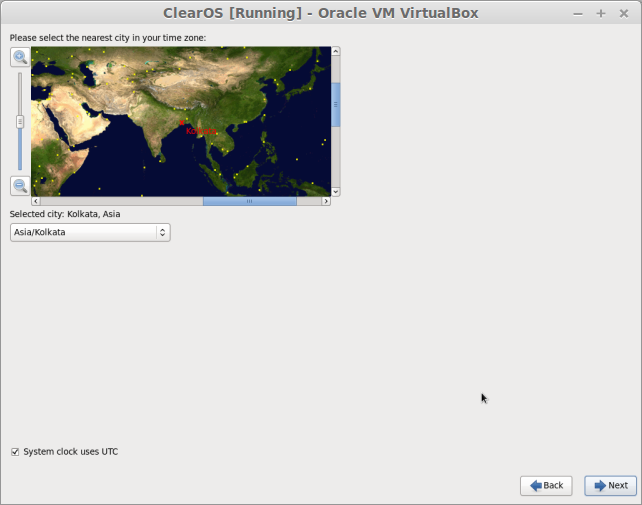Open the Asia/Kolkata time zone dropdown
This screenshot has height=505, width=642.
pyautogui.click(x=90, y=232)
